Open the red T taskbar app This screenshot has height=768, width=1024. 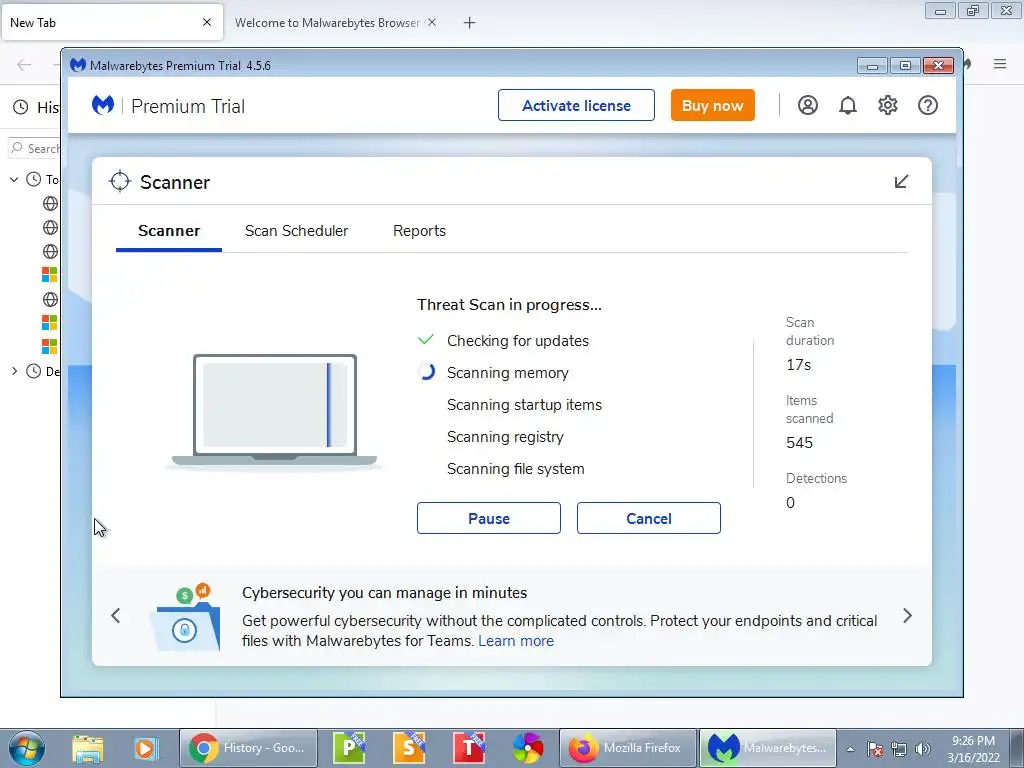point(469,748)
